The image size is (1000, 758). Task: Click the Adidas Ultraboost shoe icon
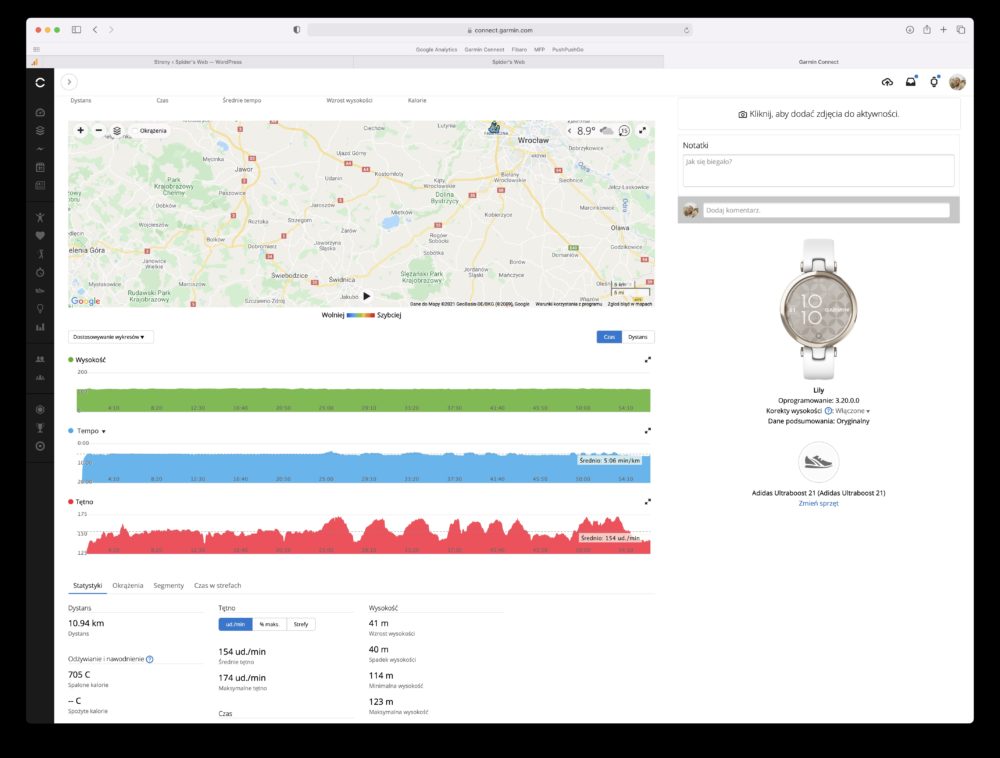(x=818, y=462)
